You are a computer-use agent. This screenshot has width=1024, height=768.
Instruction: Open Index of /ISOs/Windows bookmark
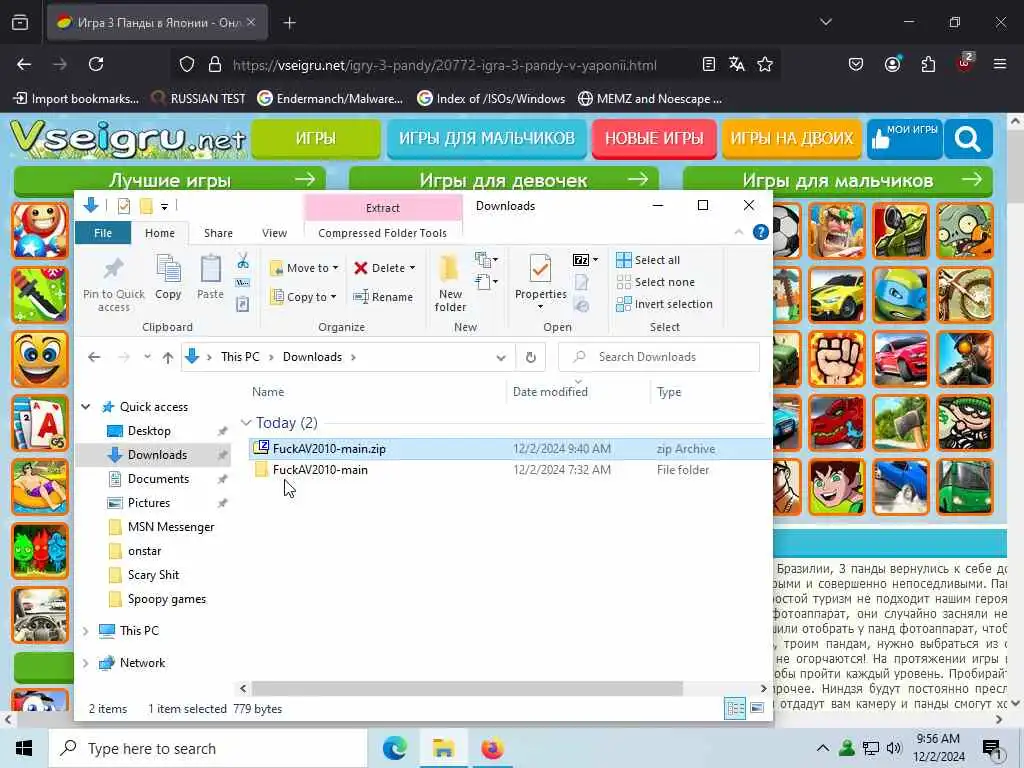pyautogui.click(x=491, y=99)
